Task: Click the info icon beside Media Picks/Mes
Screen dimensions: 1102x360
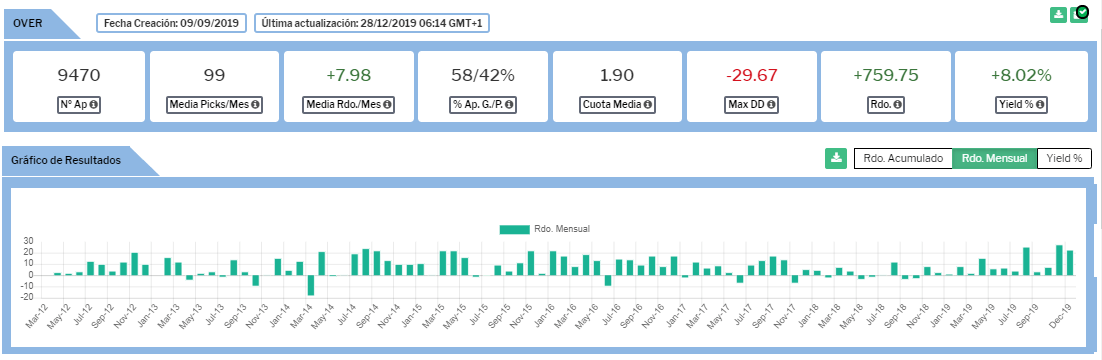Action: click(x=255, y=105)
